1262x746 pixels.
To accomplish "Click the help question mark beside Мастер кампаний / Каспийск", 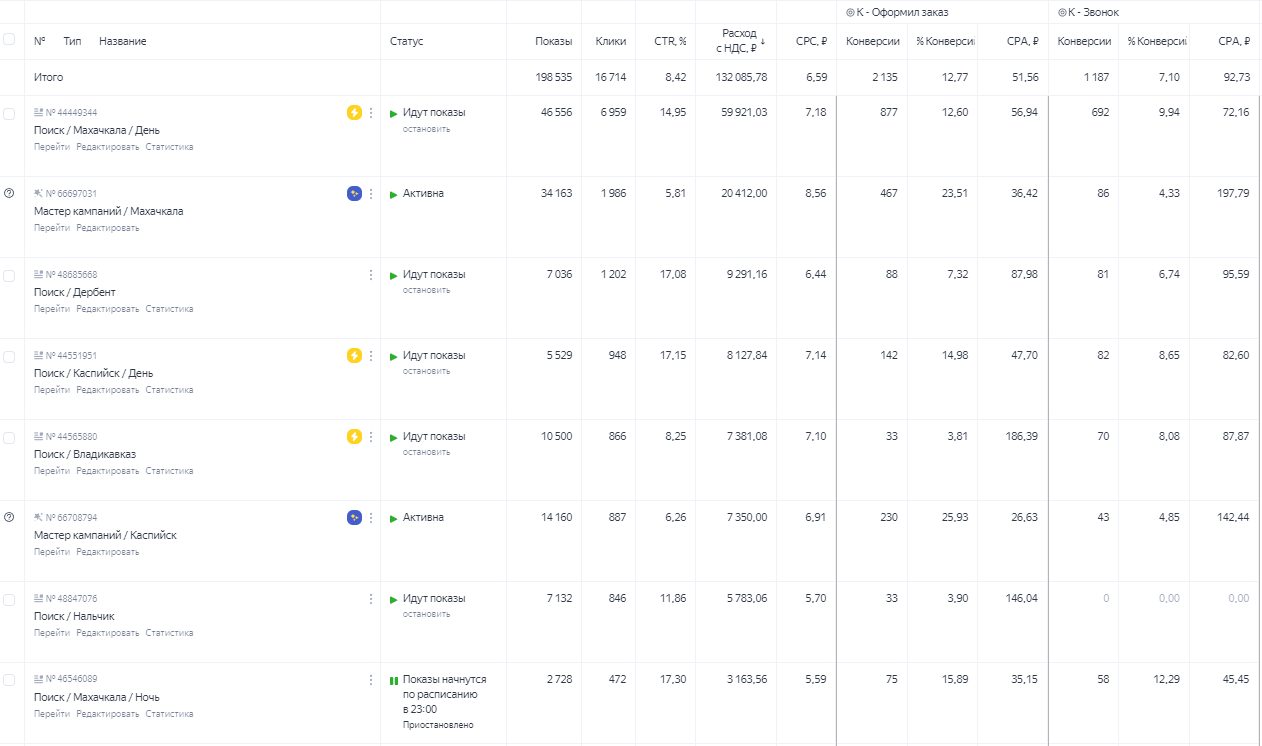I will tap(9, 517).
